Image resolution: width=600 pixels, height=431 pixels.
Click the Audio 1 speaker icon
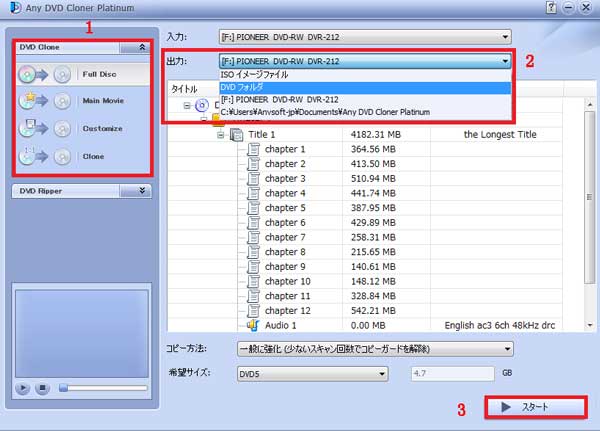(x=253, y=325)
